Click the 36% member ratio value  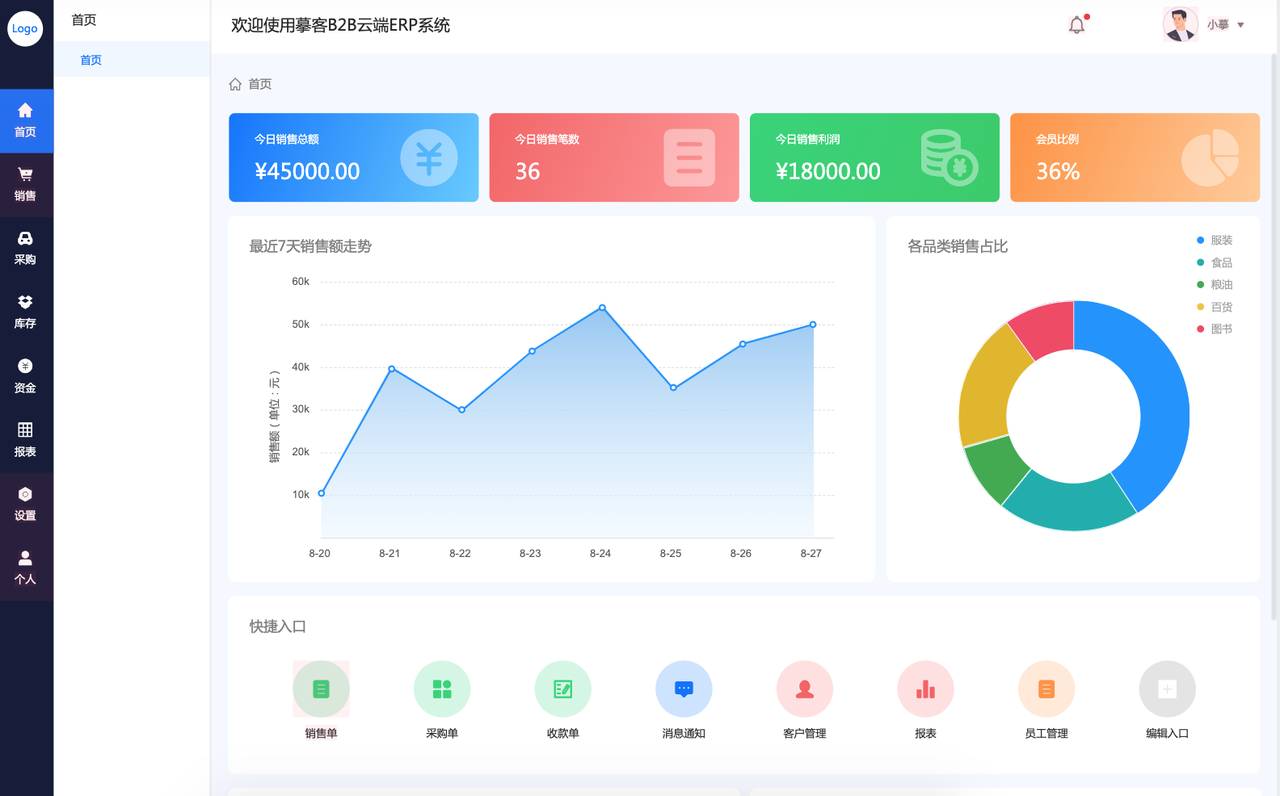click(1058, 171)
